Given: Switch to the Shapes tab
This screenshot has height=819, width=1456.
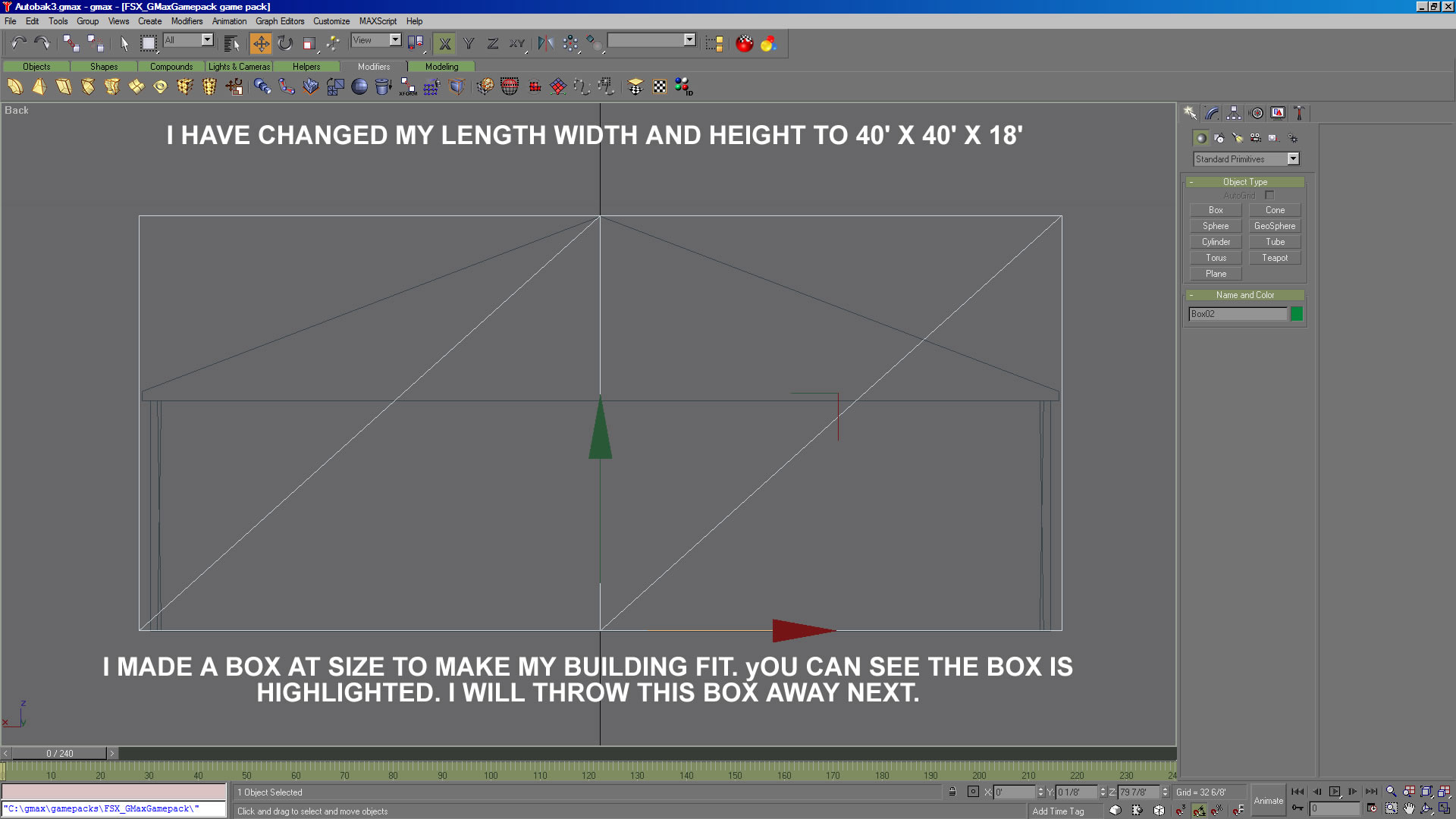Looking at the screenshot, I should coord(104,67).
